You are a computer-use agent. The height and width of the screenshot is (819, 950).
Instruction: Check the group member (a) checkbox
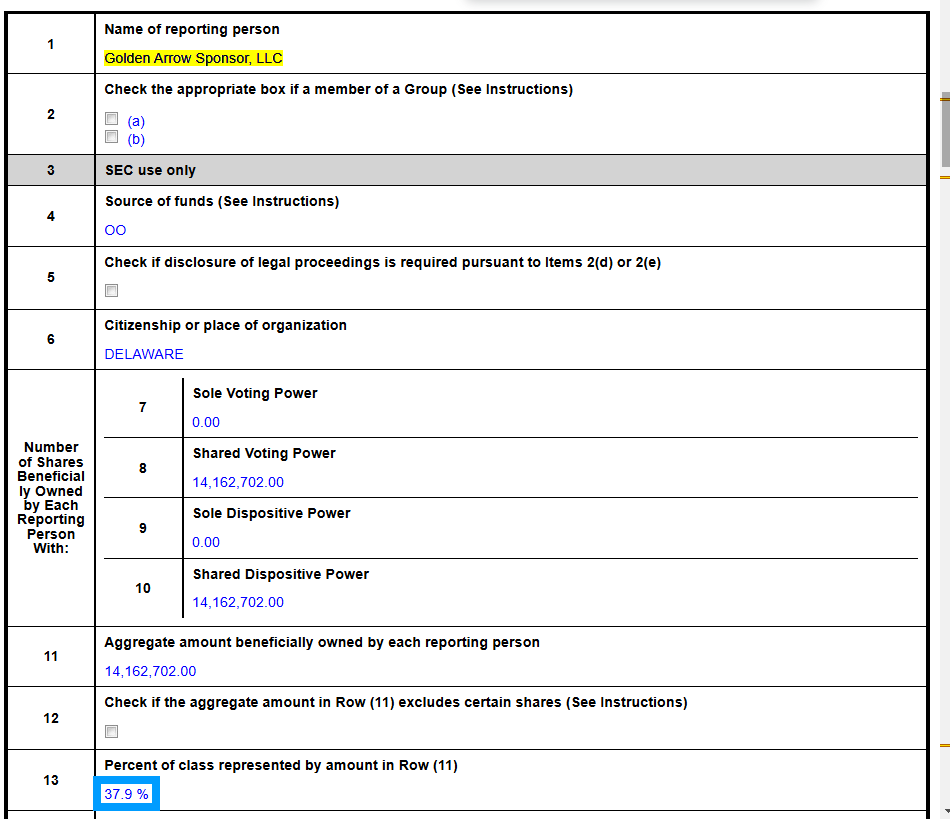coord(111,118)
